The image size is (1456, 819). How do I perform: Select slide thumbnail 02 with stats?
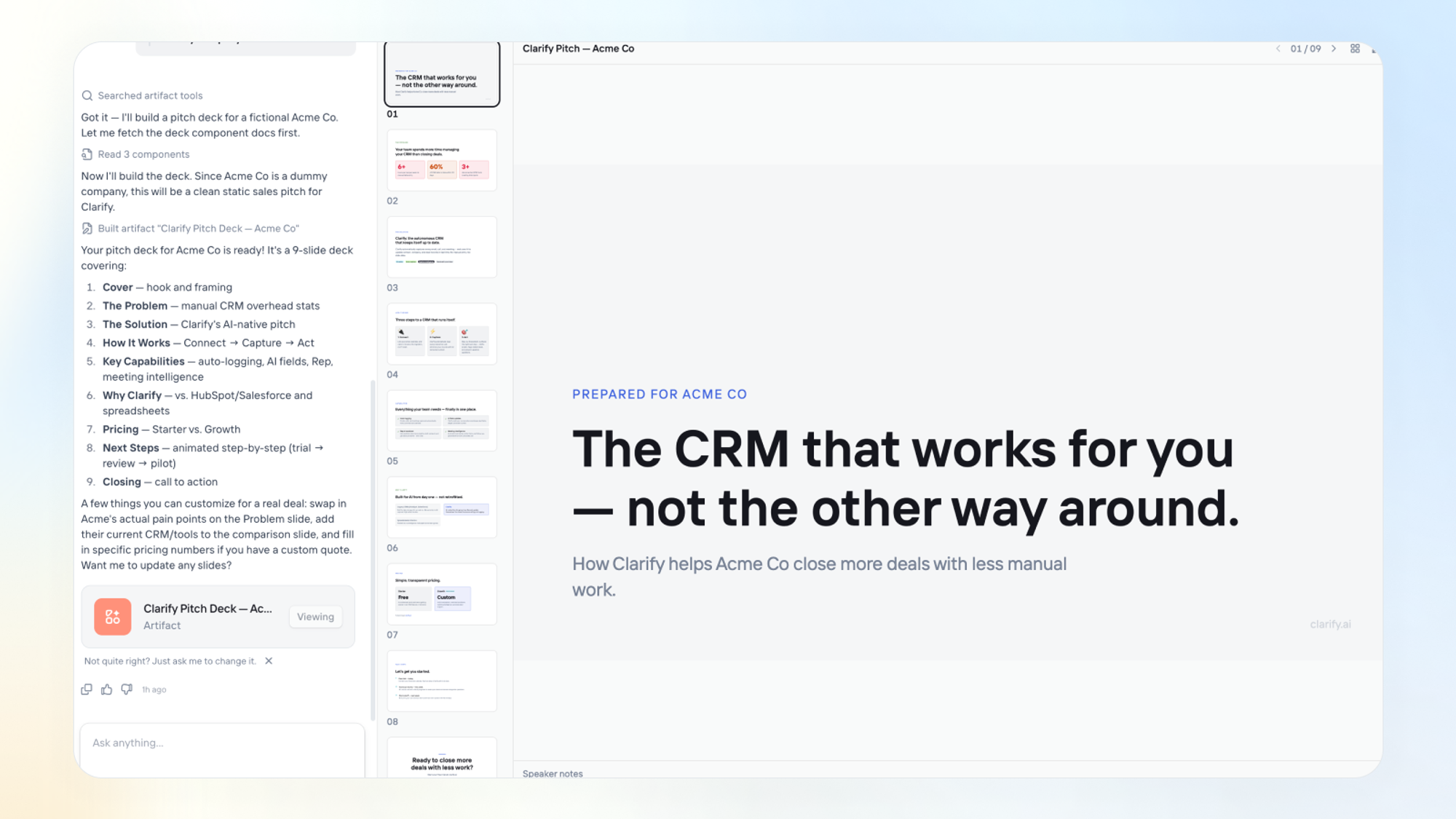pyautogui.click(x=442, y=160)
